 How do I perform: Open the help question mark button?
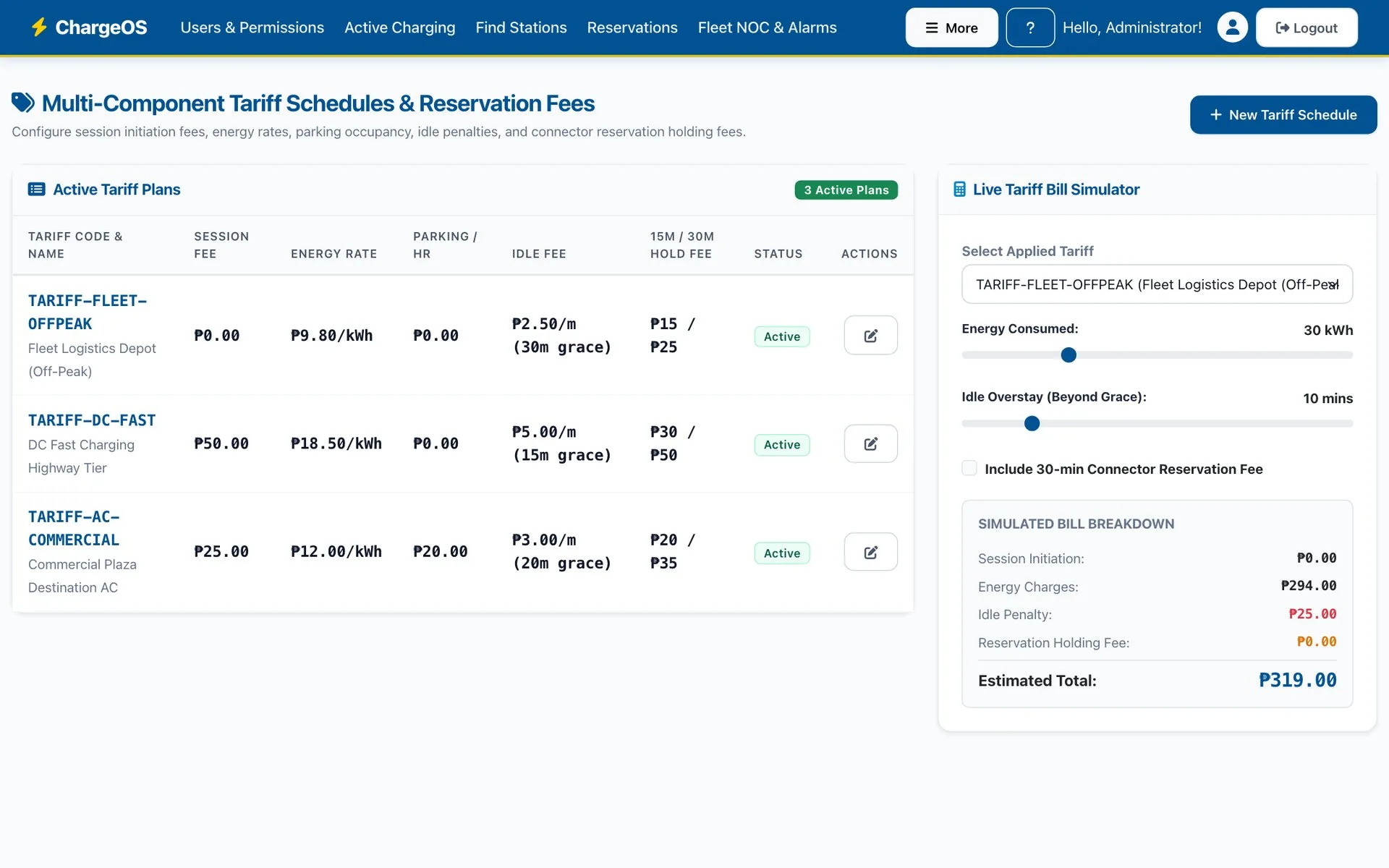[x=1030, y=27]
